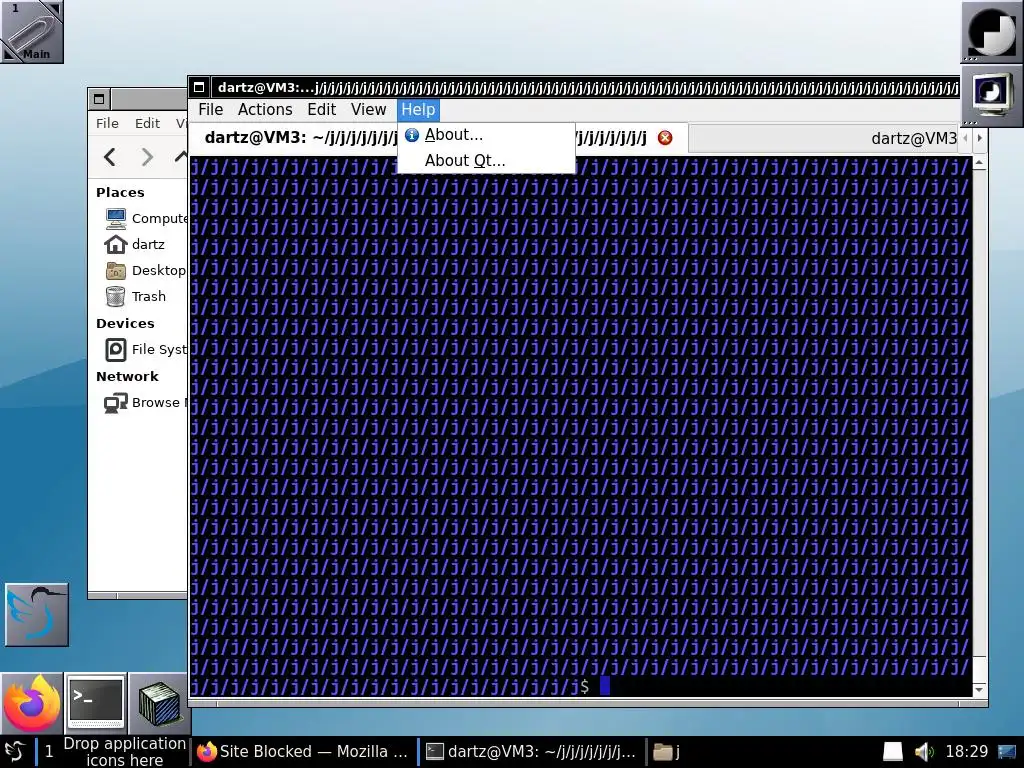
Task: Close the open Help menu
Action: [x=418, y=110]
